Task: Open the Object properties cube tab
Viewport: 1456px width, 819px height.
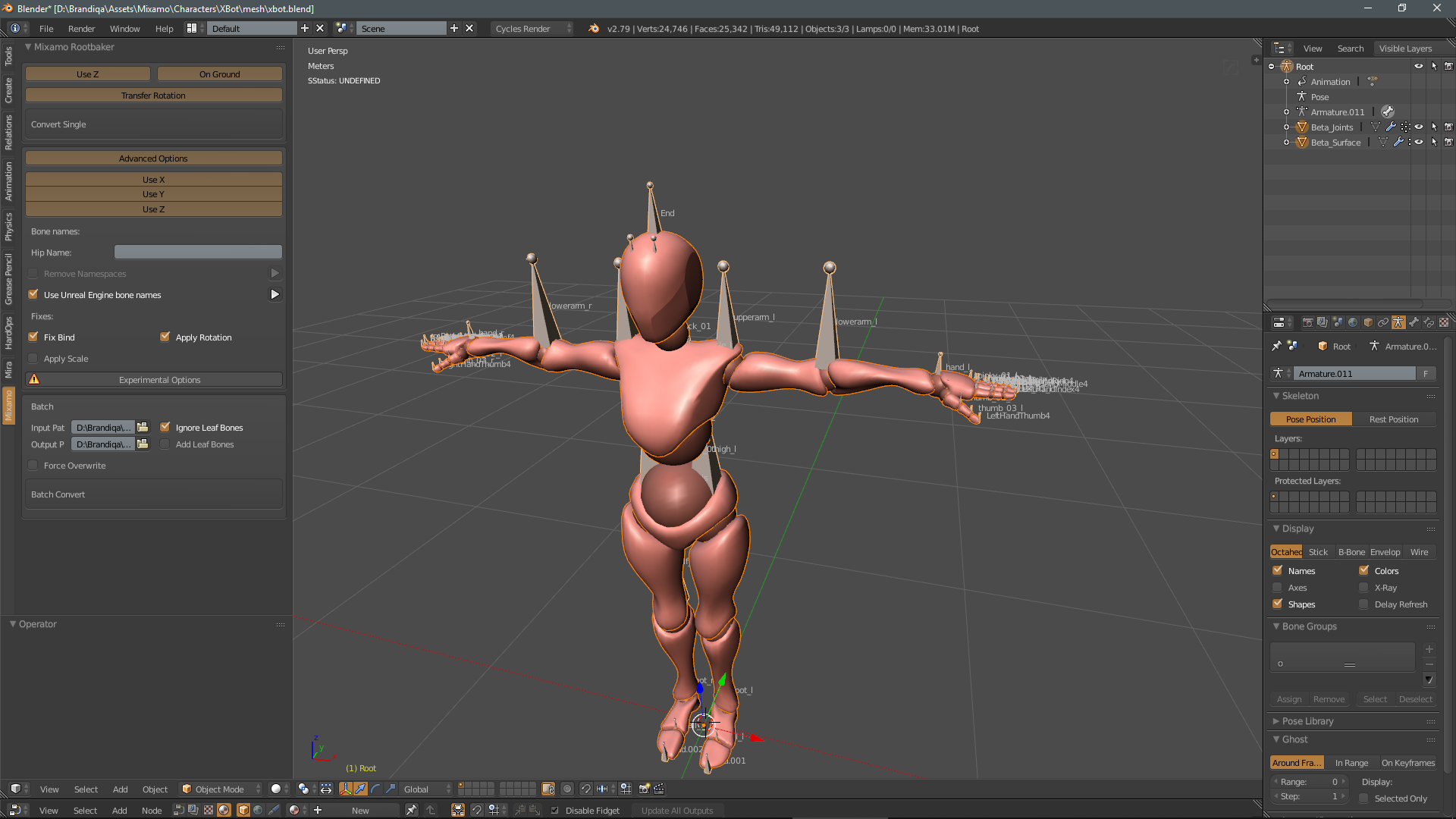Action: [x=1368, y=322]
